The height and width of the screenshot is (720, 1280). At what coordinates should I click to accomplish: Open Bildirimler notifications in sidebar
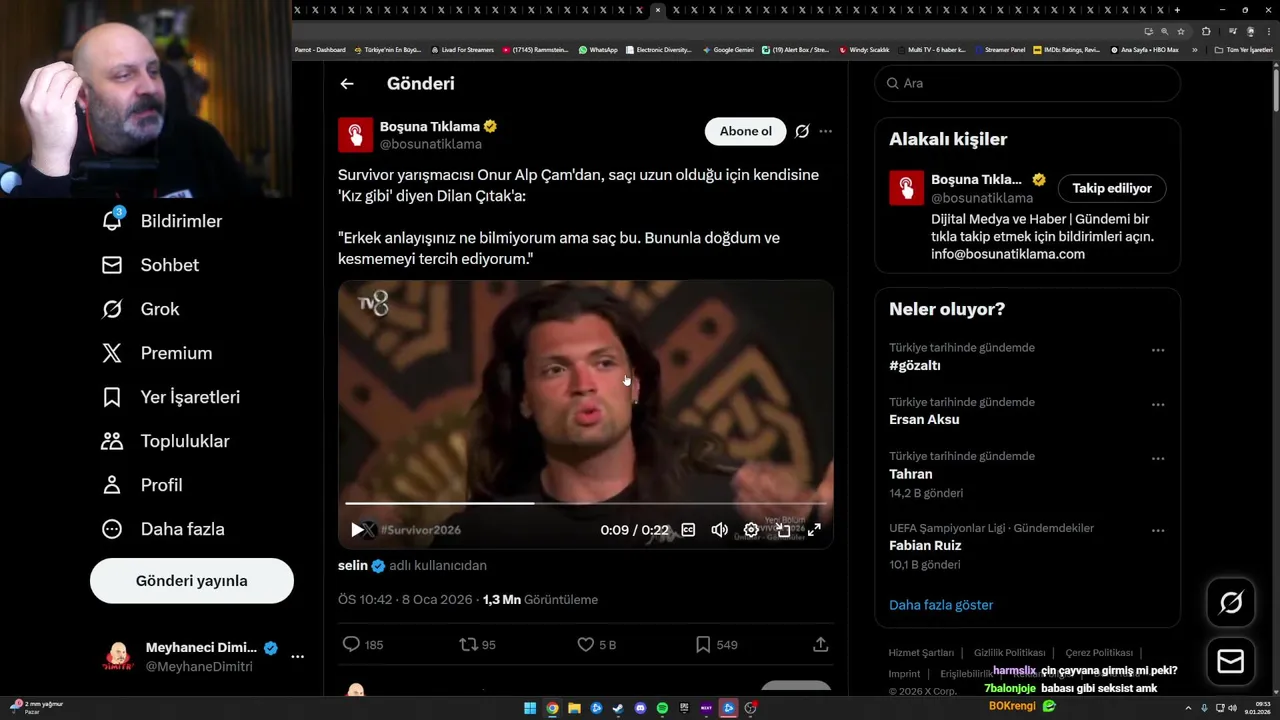click(162, 221)
